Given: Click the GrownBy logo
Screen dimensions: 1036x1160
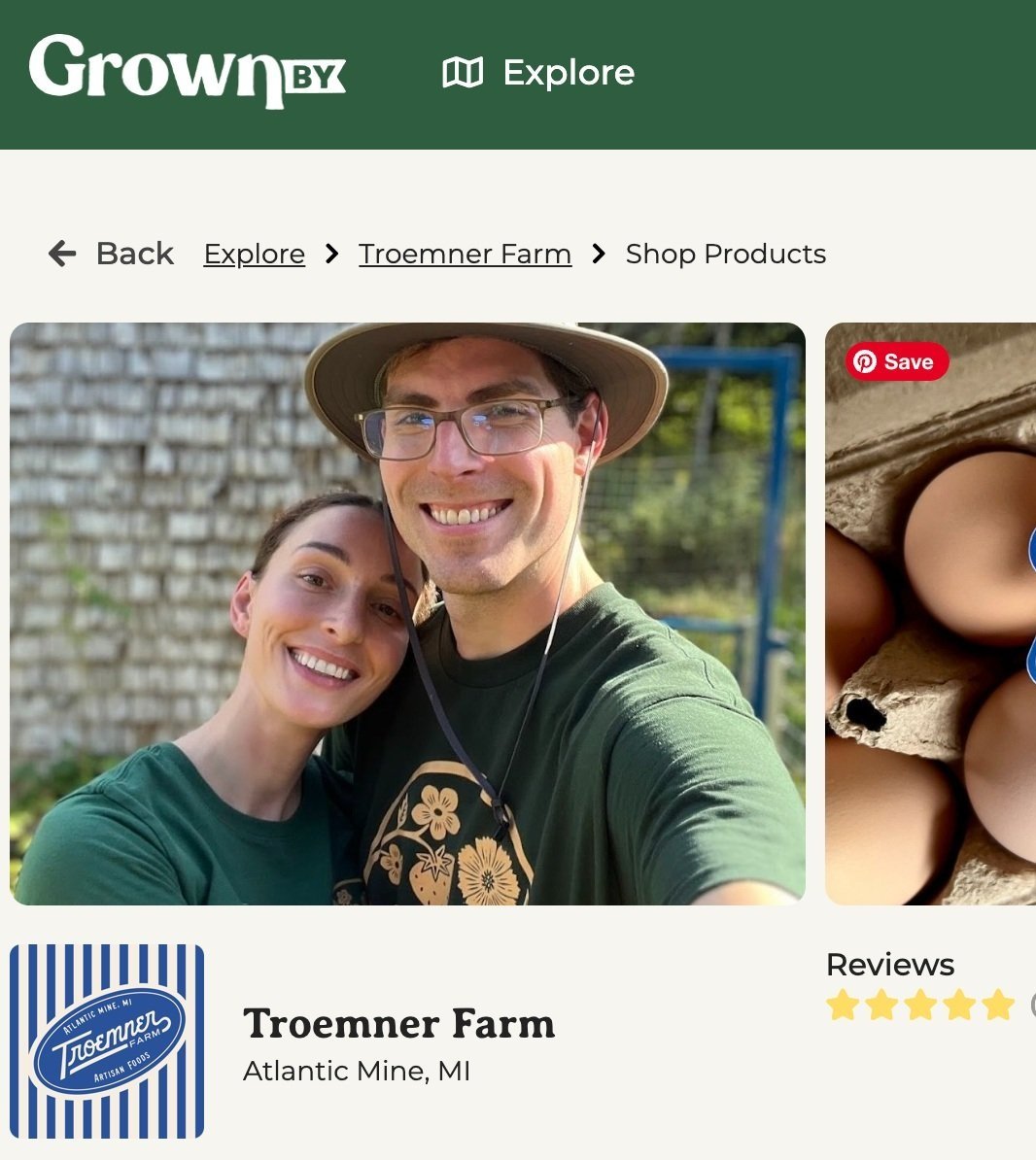Looking at the screenshot, I should point(188,72).
